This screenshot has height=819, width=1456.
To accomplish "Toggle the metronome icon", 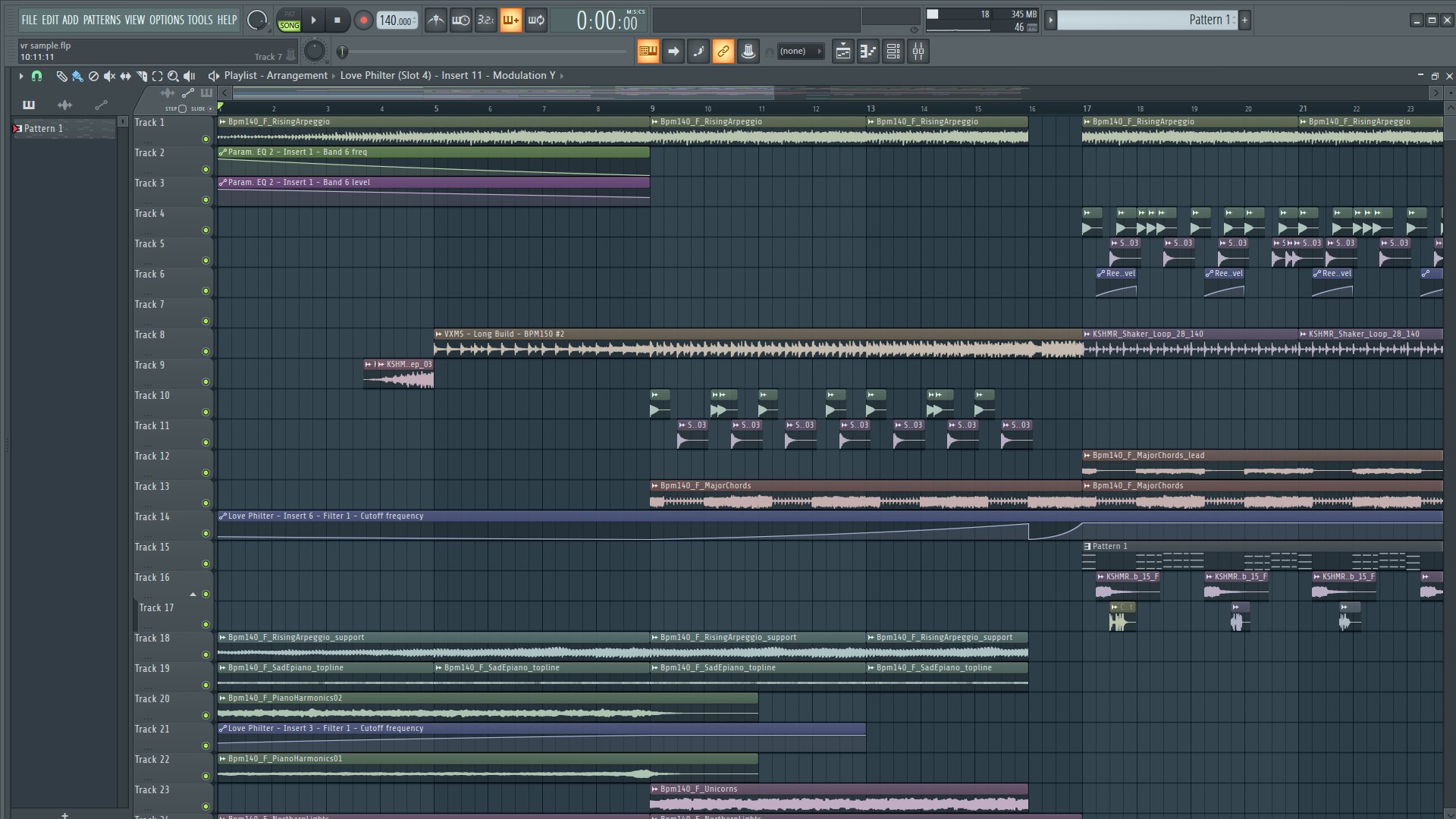I will click(x=435, y=20).
